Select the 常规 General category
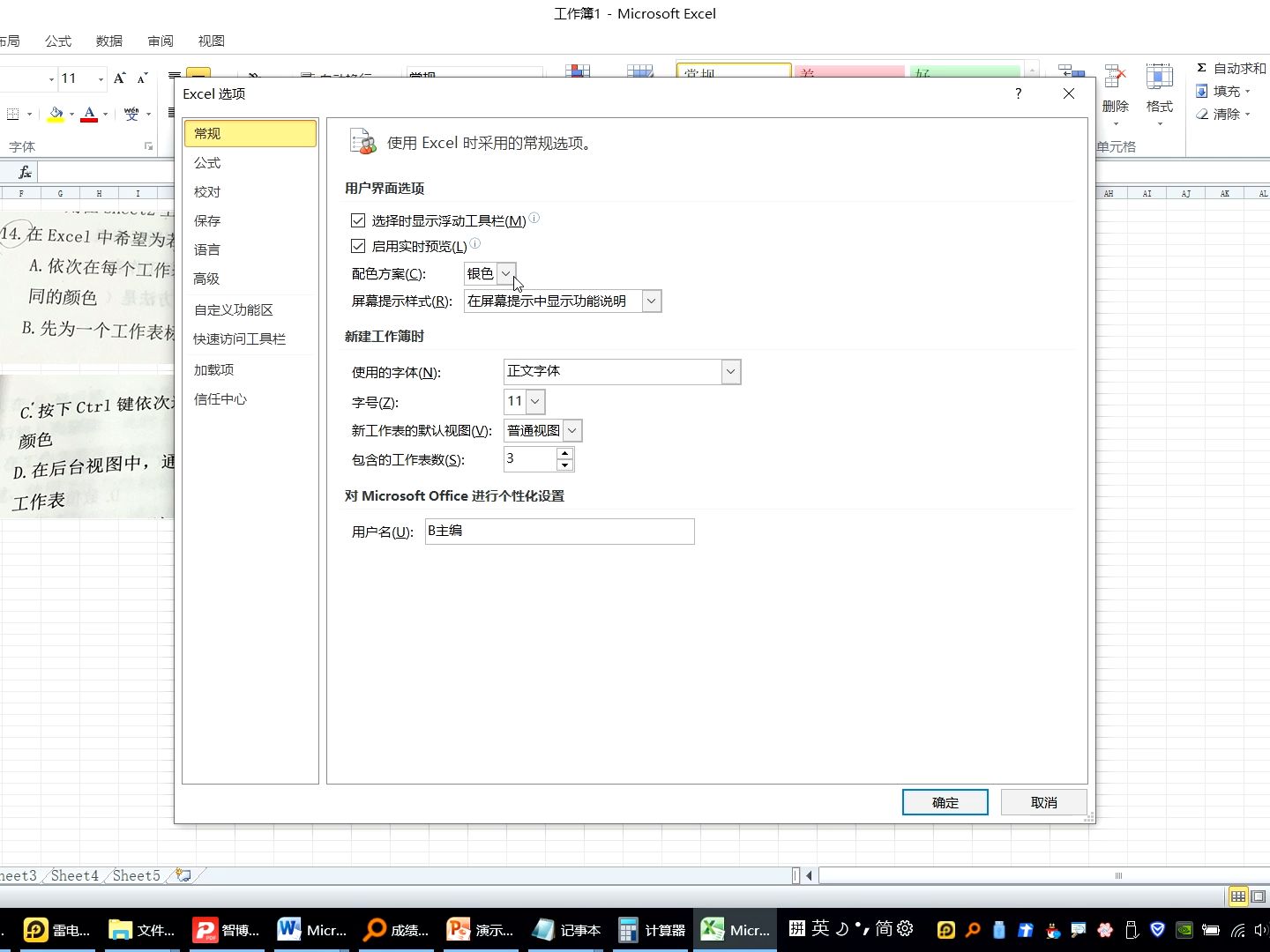The image size is (1270, 952). point(250,133)
